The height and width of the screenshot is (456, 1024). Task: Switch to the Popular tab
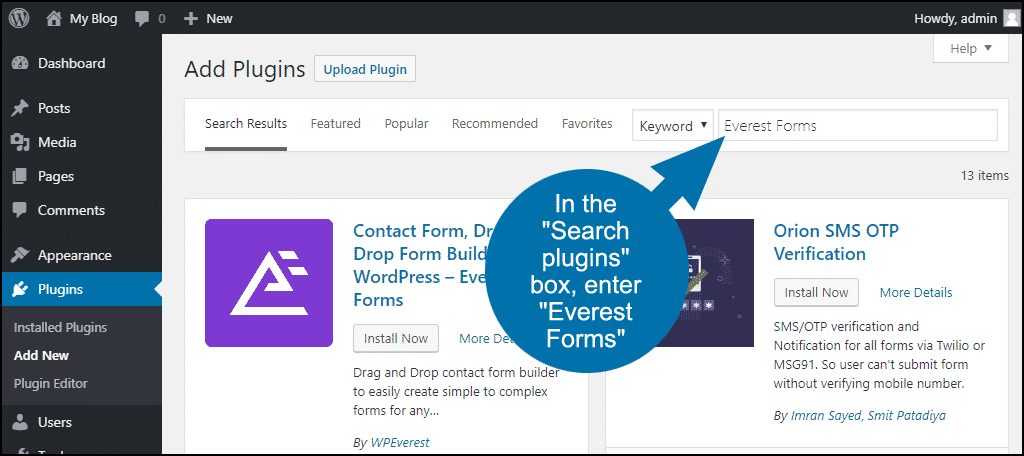click(x=406, y=123)
